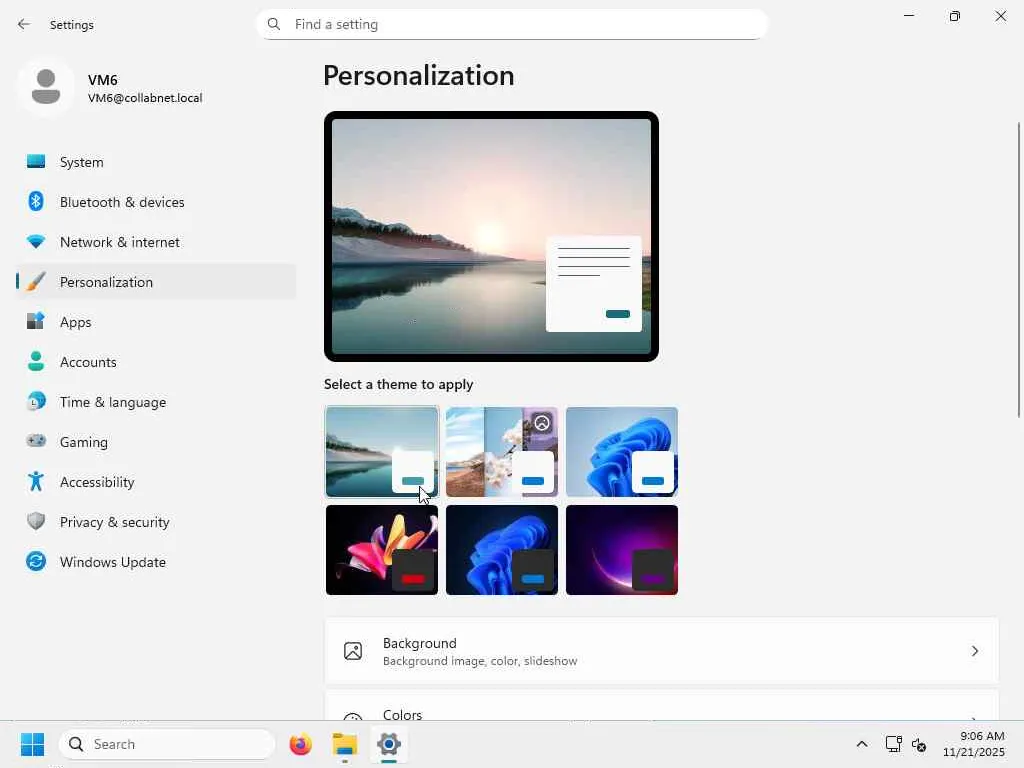The image size is (1024, 768).
Task: Click VM6@collabnet.local account email
Action: 145,98
